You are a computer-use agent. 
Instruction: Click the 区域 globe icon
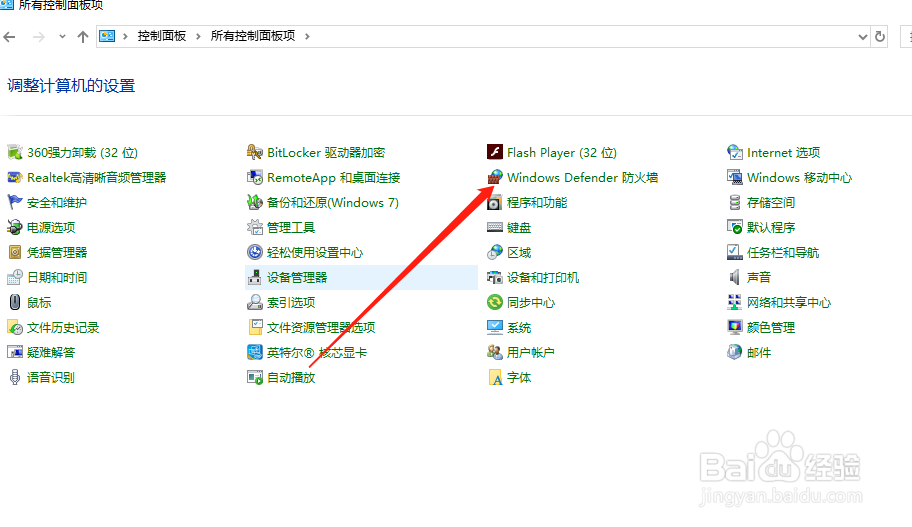click(494, 252)
